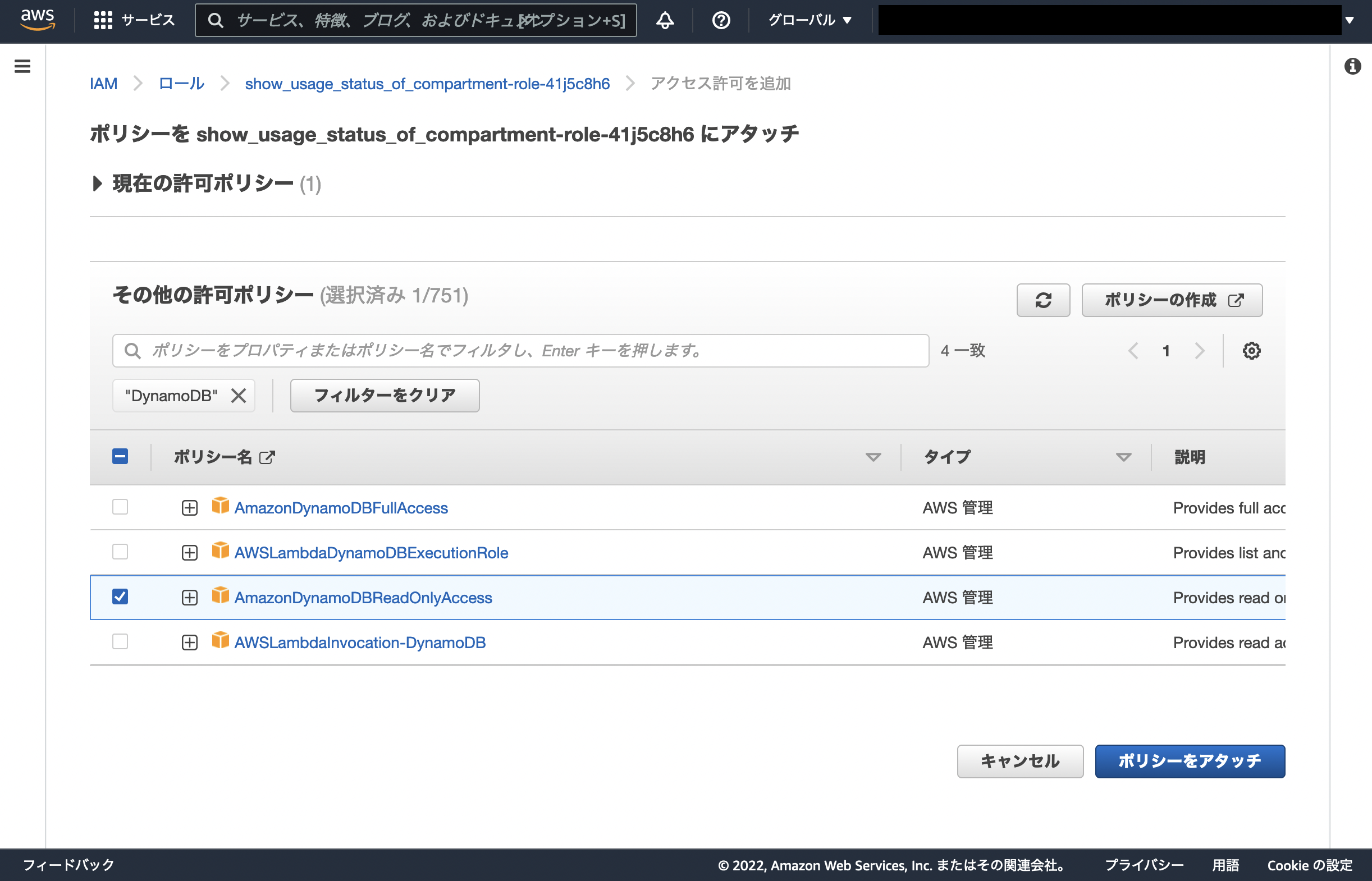Open the ポリシーの作成 page

tap(1171, 300)
